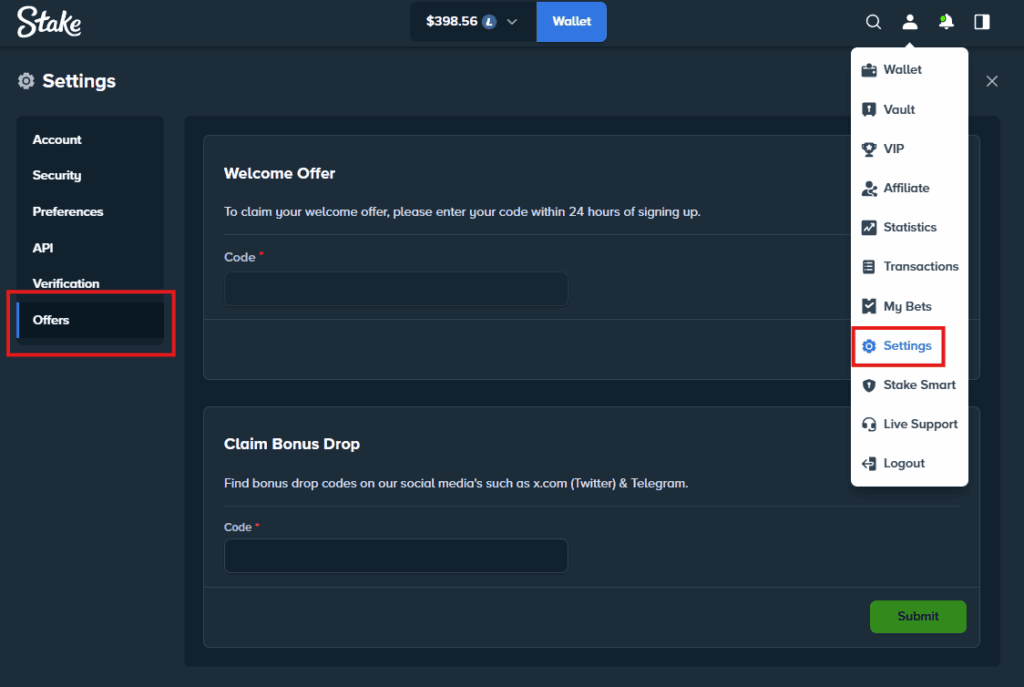Go to the Preferences settings tab

coord(68,211)
